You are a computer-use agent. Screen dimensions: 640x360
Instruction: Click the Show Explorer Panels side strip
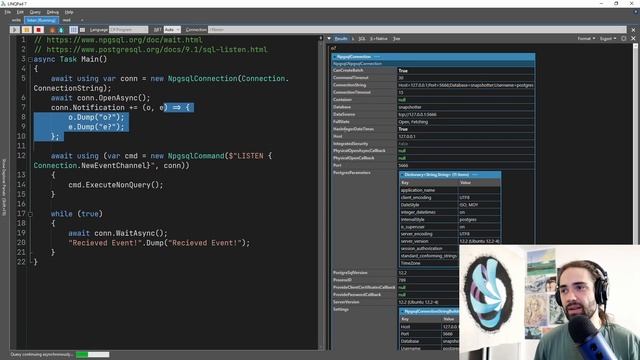coord(4,187)
